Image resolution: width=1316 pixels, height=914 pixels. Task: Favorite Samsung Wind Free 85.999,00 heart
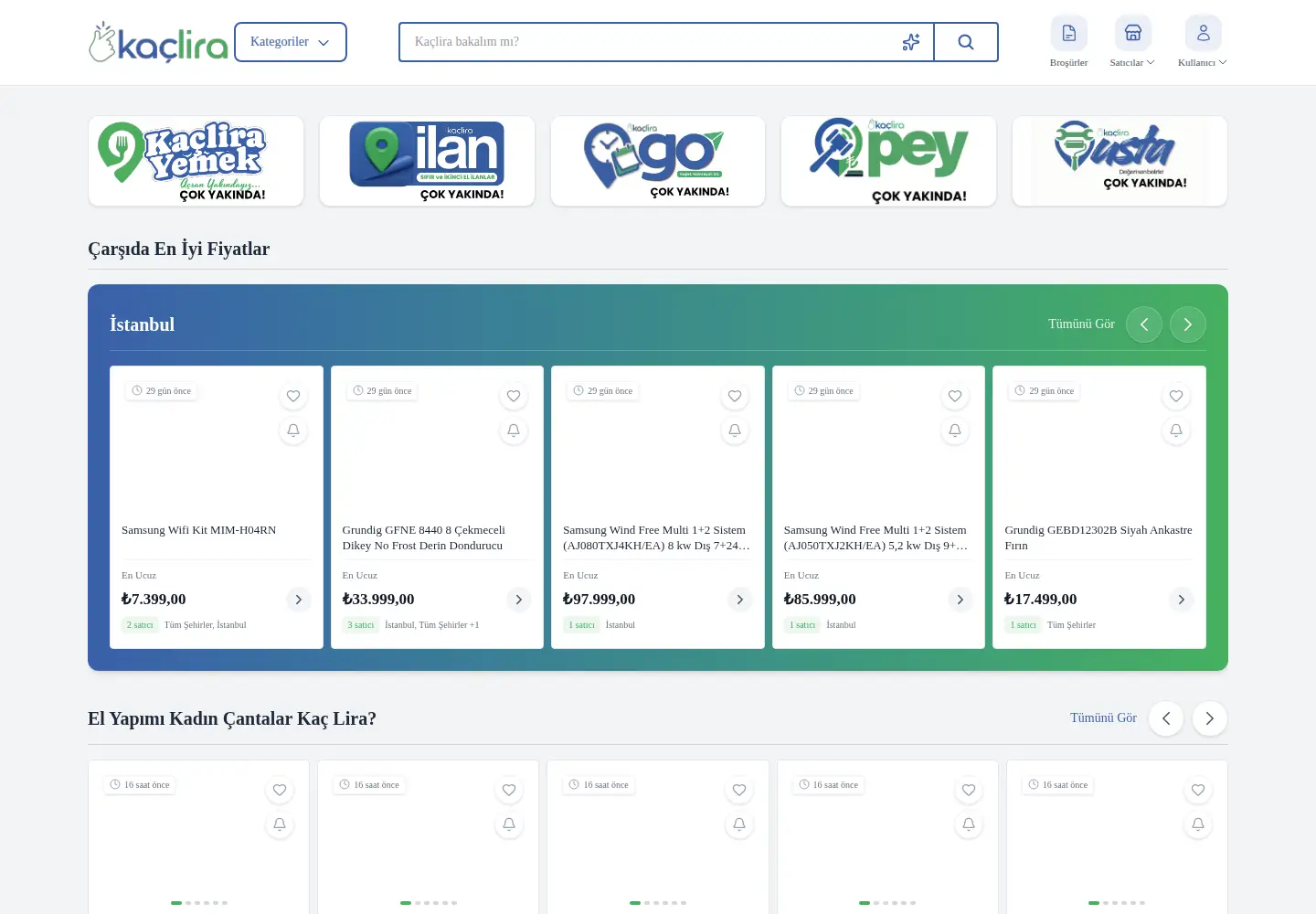coord(955,396)
